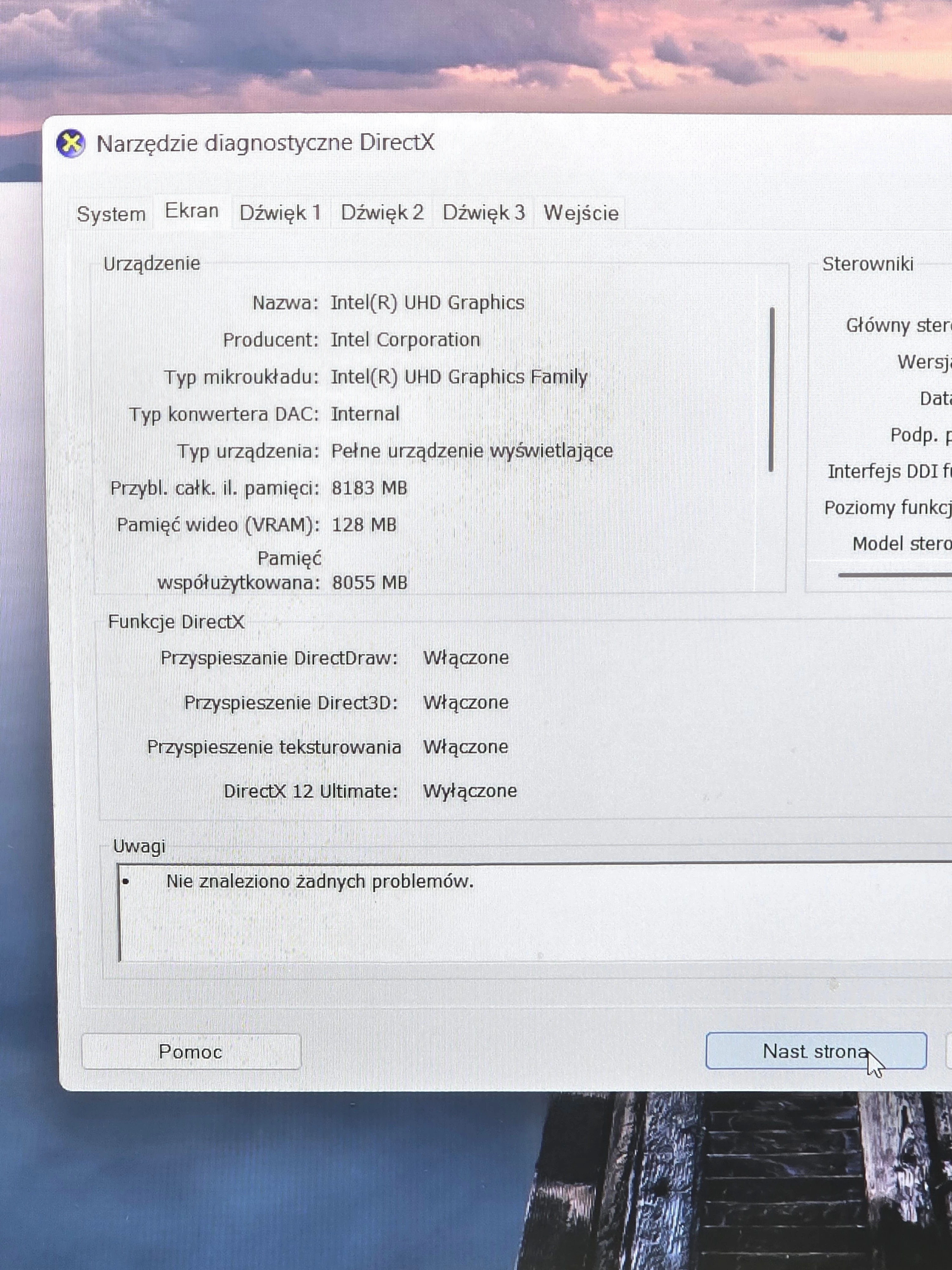Open the Dźwięk 1 tab
Viewport: 952px width, 1270px height.
[x=280, y=213]
